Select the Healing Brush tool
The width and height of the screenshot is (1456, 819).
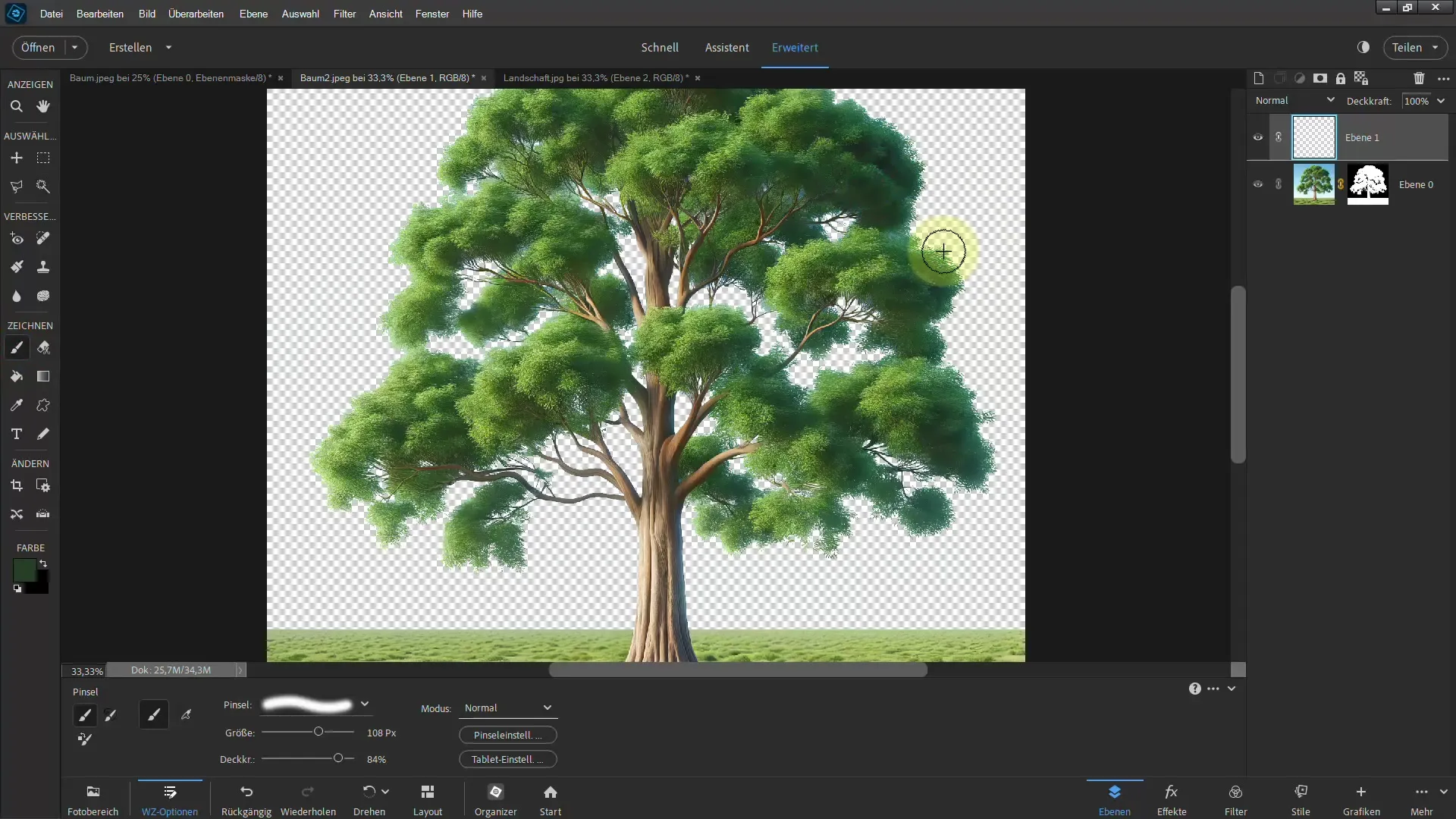coord(43,238)
